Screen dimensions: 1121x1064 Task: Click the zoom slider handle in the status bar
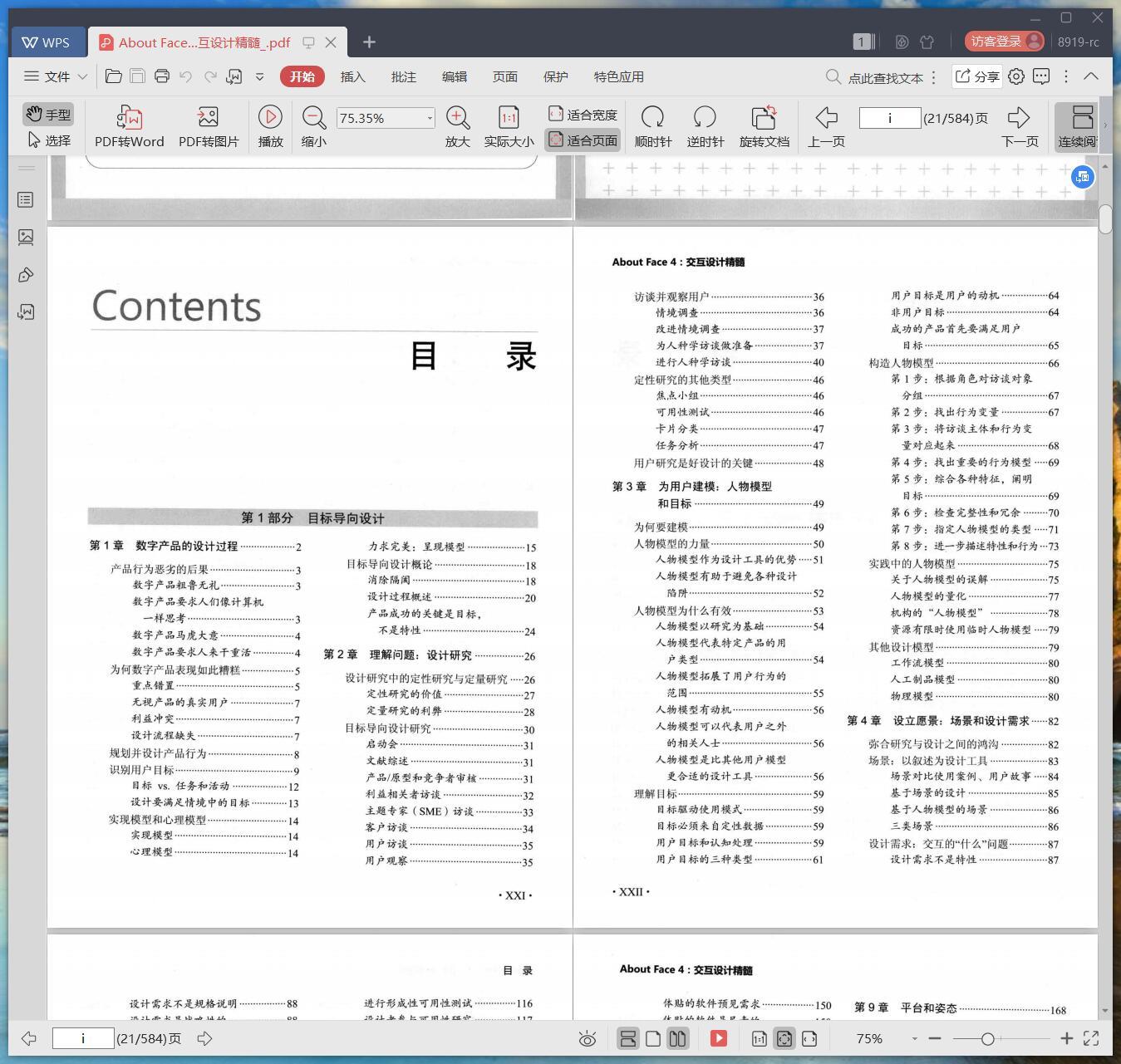pos(987,1038)
